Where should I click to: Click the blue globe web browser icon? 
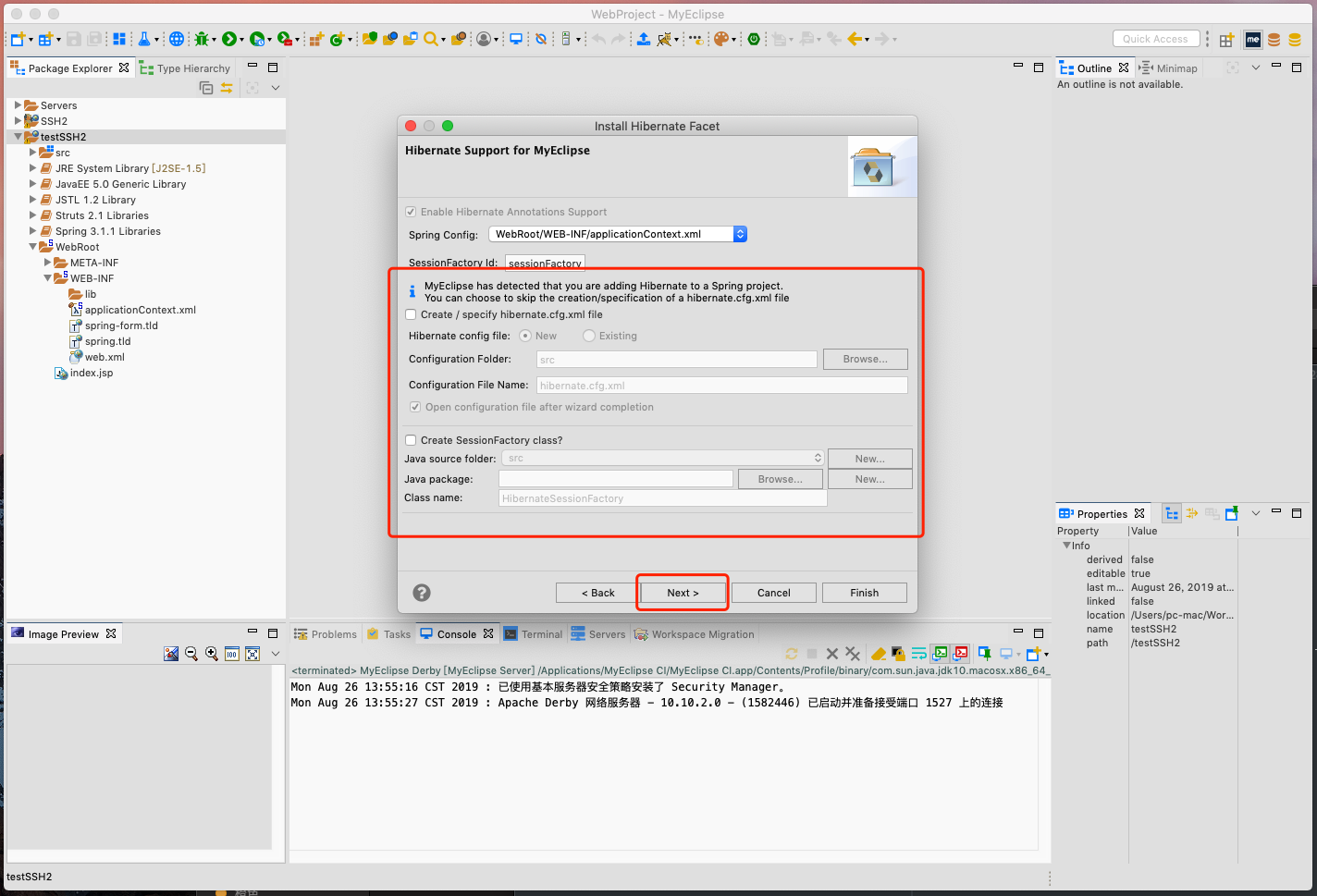point(177,39)
